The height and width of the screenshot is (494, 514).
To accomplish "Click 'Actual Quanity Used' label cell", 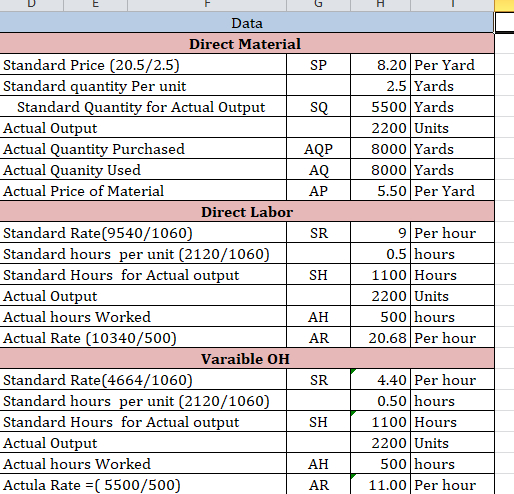I will pos(143,170).
